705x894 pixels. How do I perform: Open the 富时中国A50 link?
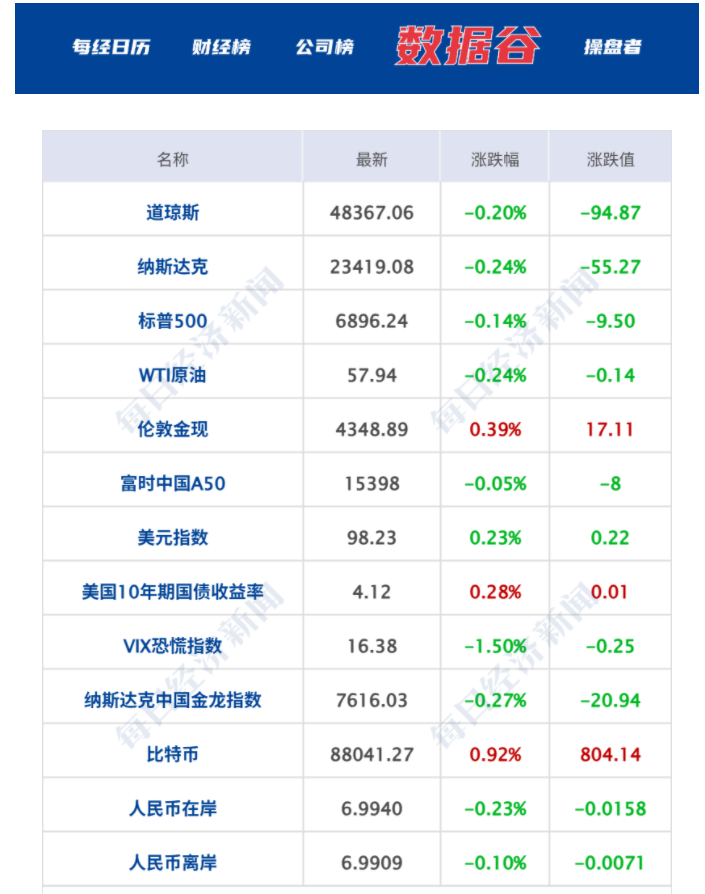(172, 483)
